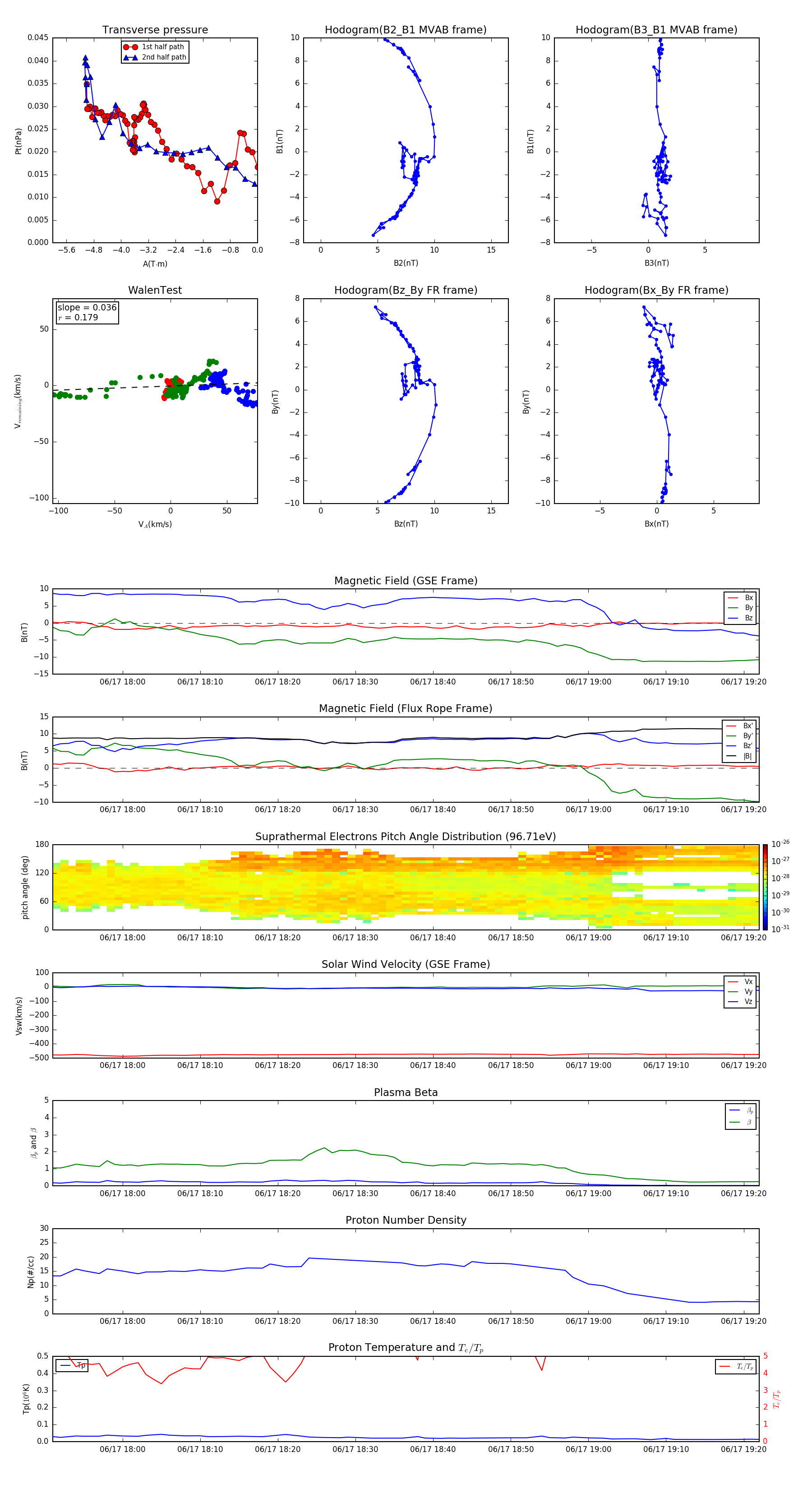Click the "Hodogram(Bz_By FR frame)" title
The width and height of the screenshot is (812, 1489).
pyautogui.click(x=406, y=290)
